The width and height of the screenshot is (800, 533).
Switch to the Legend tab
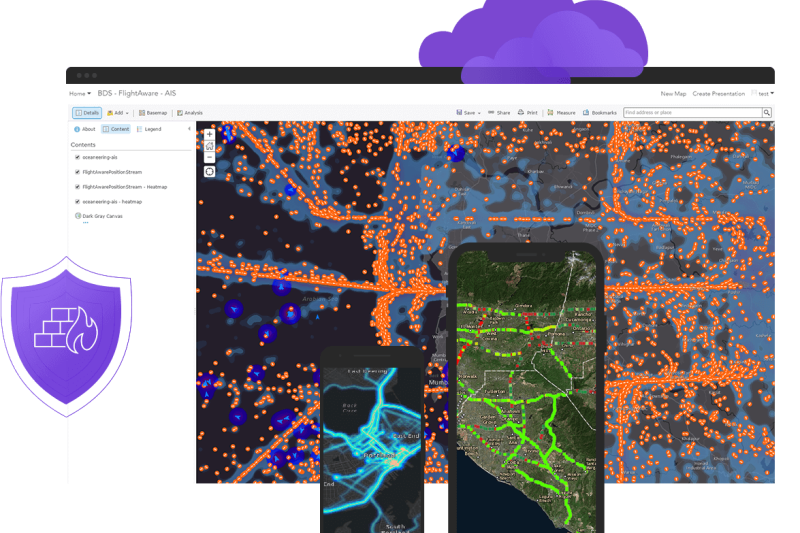point(149,130)
